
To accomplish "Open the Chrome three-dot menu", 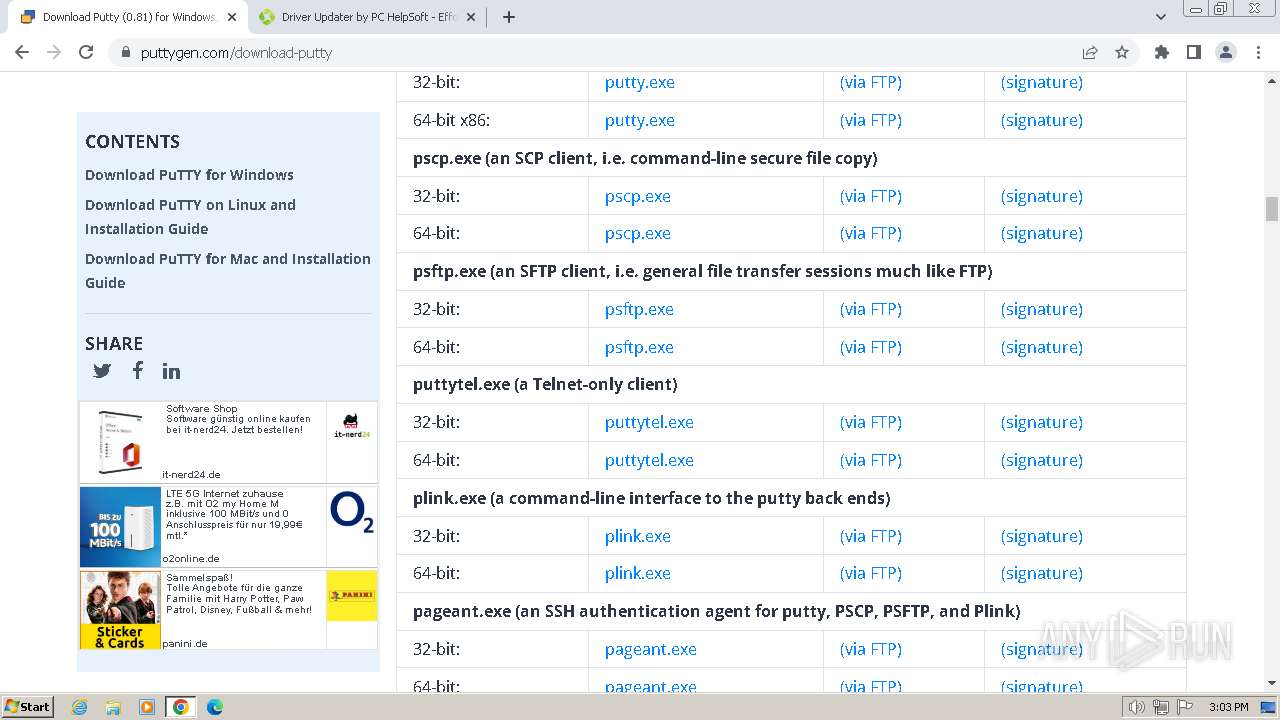I will pos(1259,52).
